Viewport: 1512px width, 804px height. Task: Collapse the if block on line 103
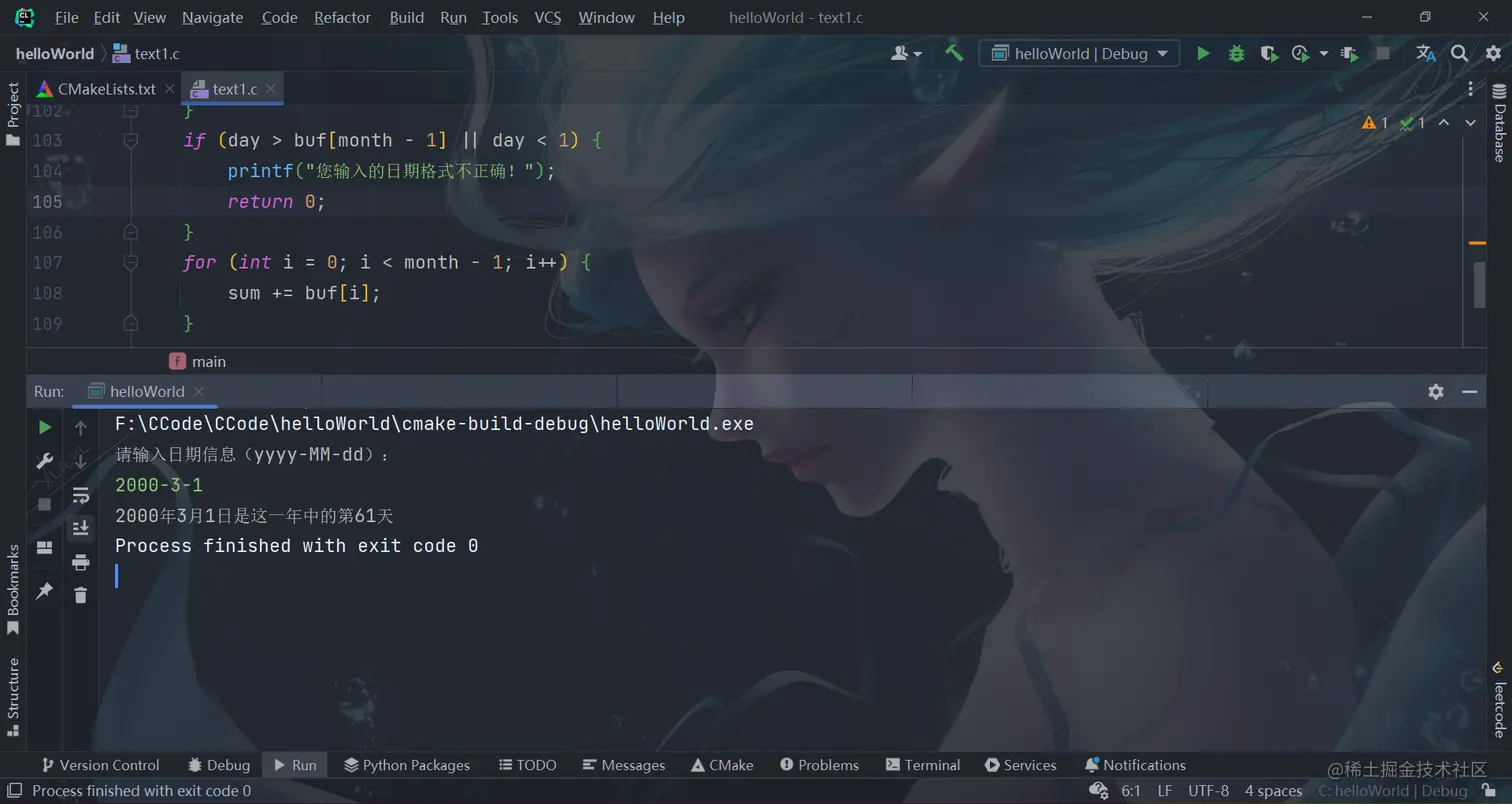click(130, 141)
